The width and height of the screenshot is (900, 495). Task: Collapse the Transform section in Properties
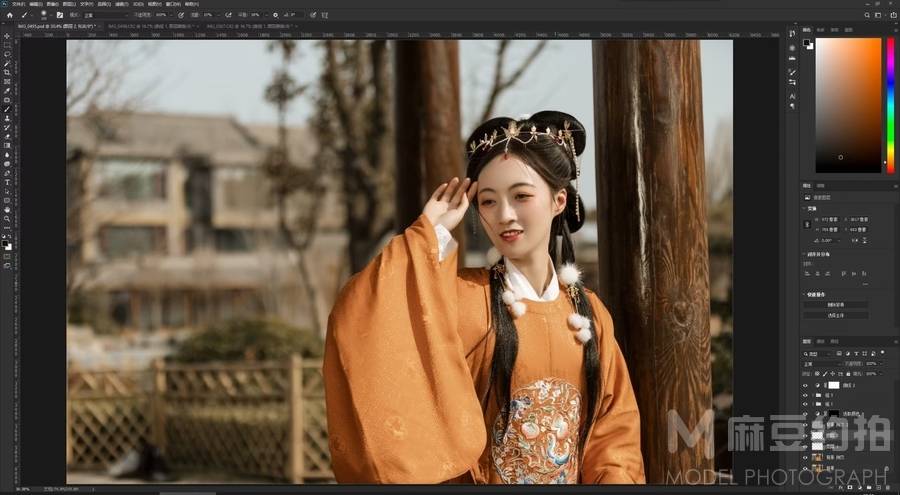(x=805, y=208)
